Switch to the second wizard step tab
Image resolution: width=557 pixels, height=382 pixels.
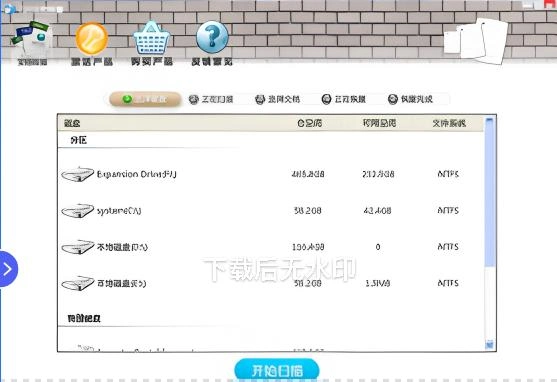[x=211, y=99]
